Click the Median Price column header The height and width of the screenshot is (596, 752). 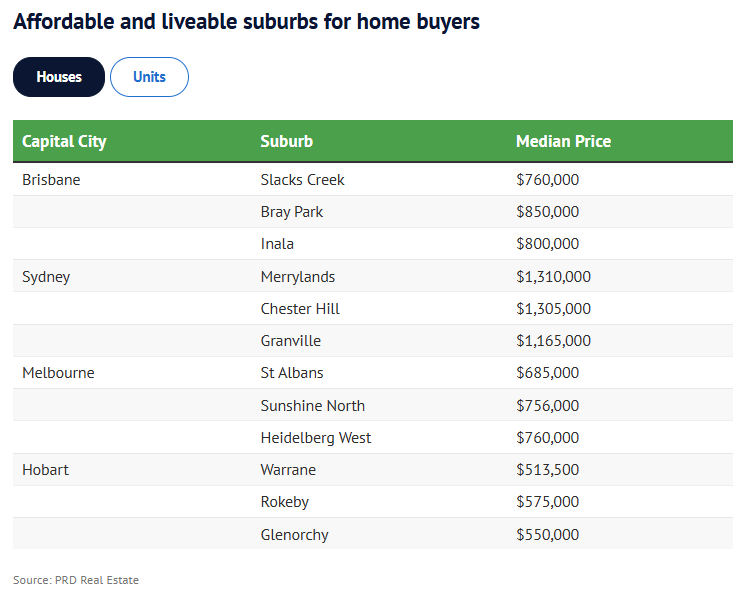(563, 141)
